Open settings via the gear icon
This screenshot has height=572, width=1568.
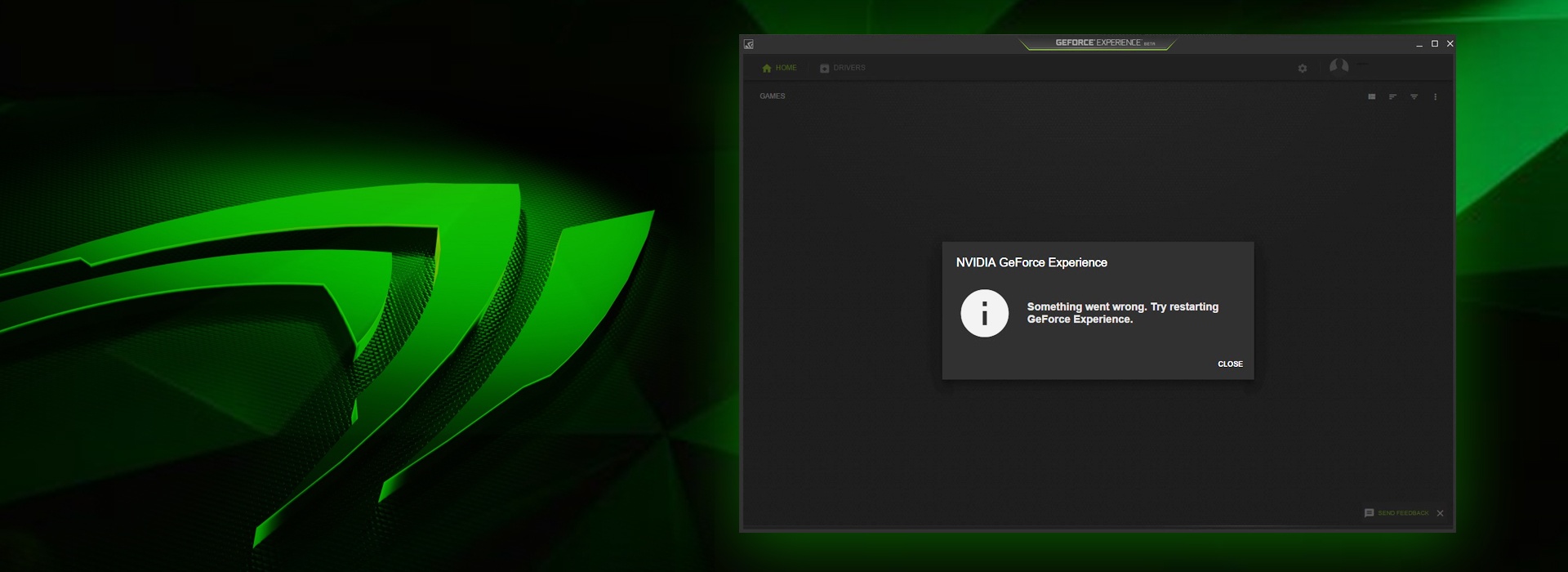tap(1303, 69)
